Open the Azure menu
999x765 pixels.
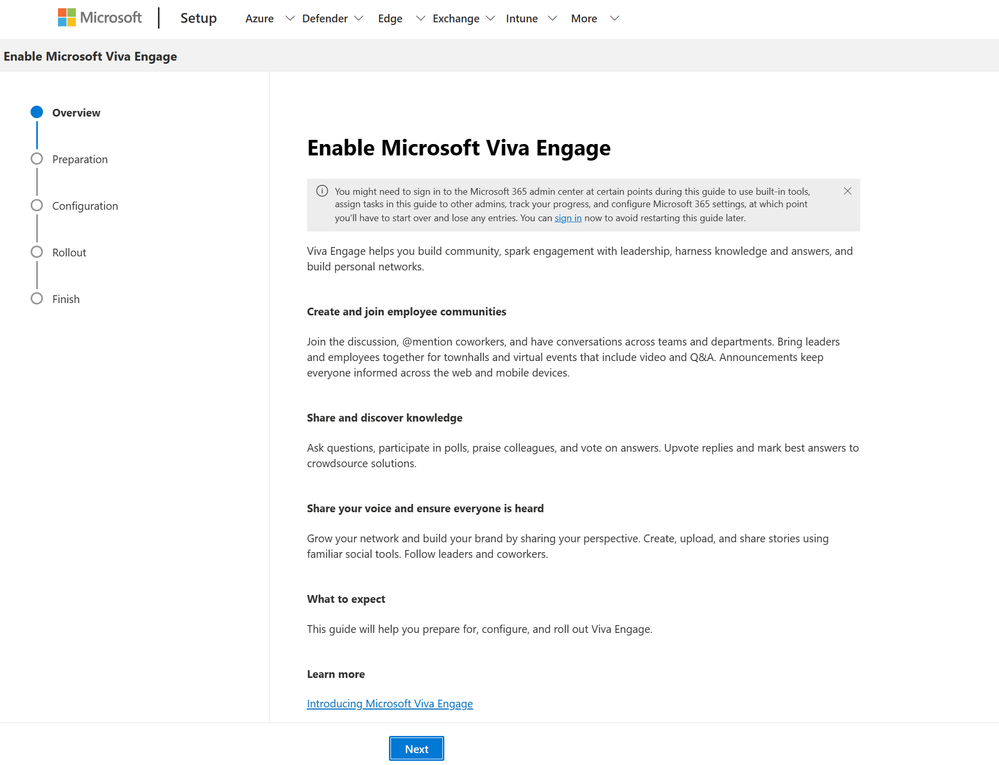259,18
